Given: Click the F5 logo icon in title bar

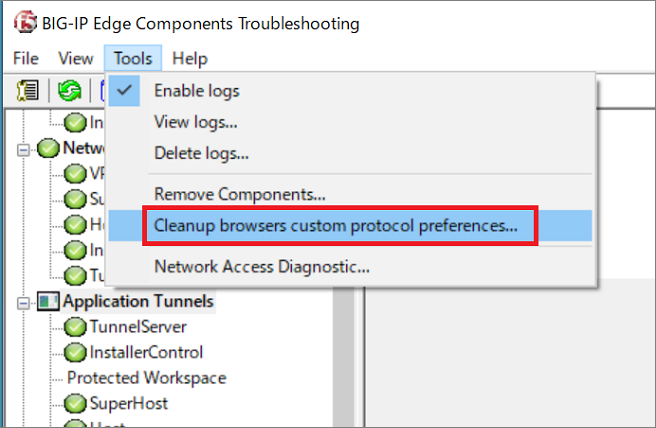Looking at the screenshot, I should (x=26, y=22).
